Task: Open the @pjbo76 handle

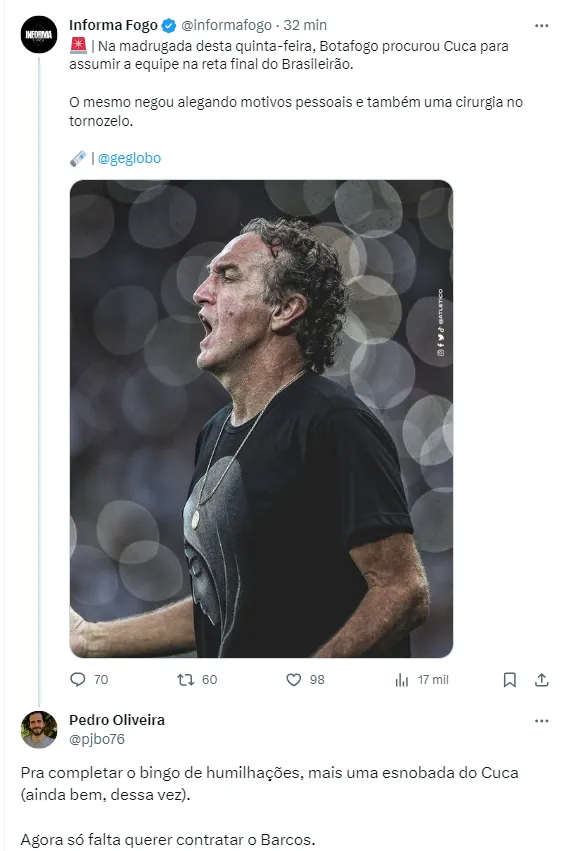Action: 97,739
